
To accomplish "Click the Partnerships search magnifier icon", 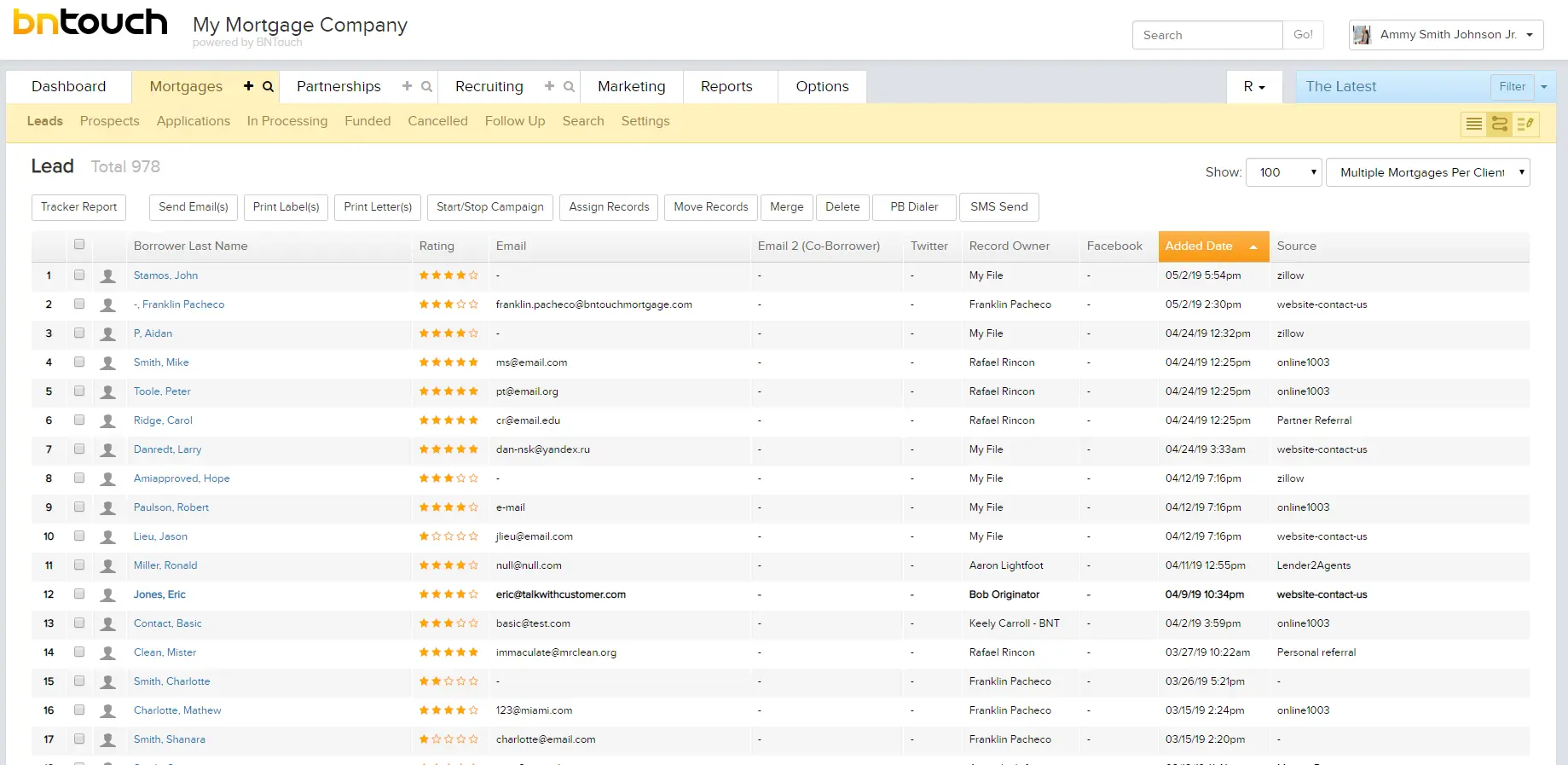I will point(426,86).
